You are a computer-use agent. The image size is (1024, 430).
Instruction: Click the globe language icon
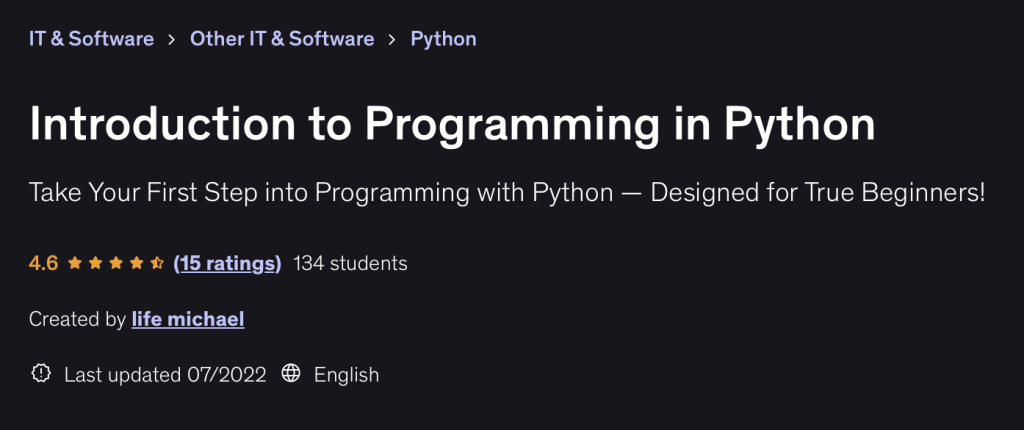point(291,374)
